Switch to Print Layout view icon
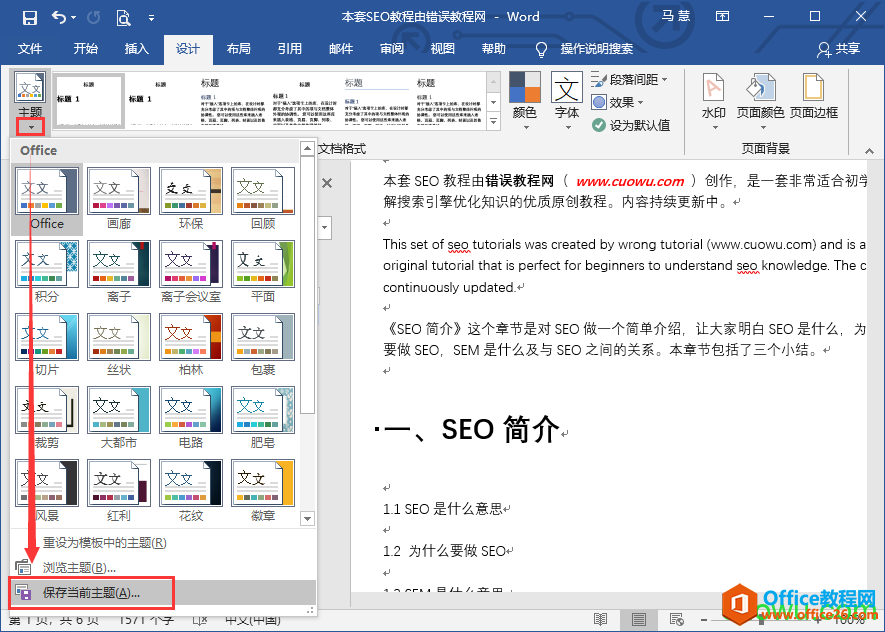Image resolution: width=885 pixels, height=632 pixels. (x=639, y=620)
